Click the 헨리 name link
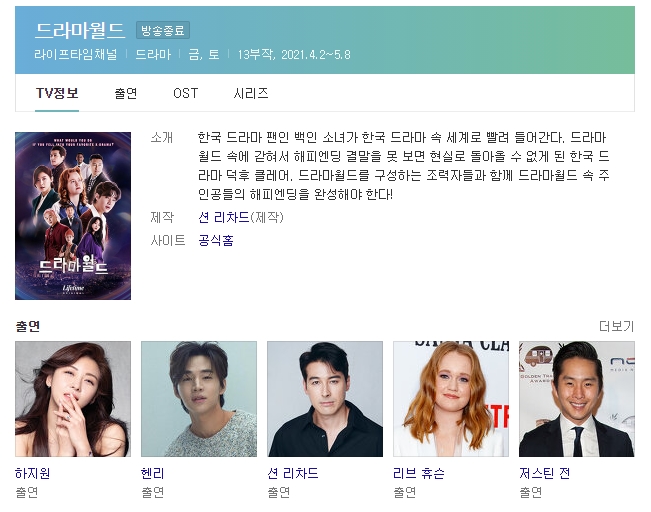 (153, 473)
